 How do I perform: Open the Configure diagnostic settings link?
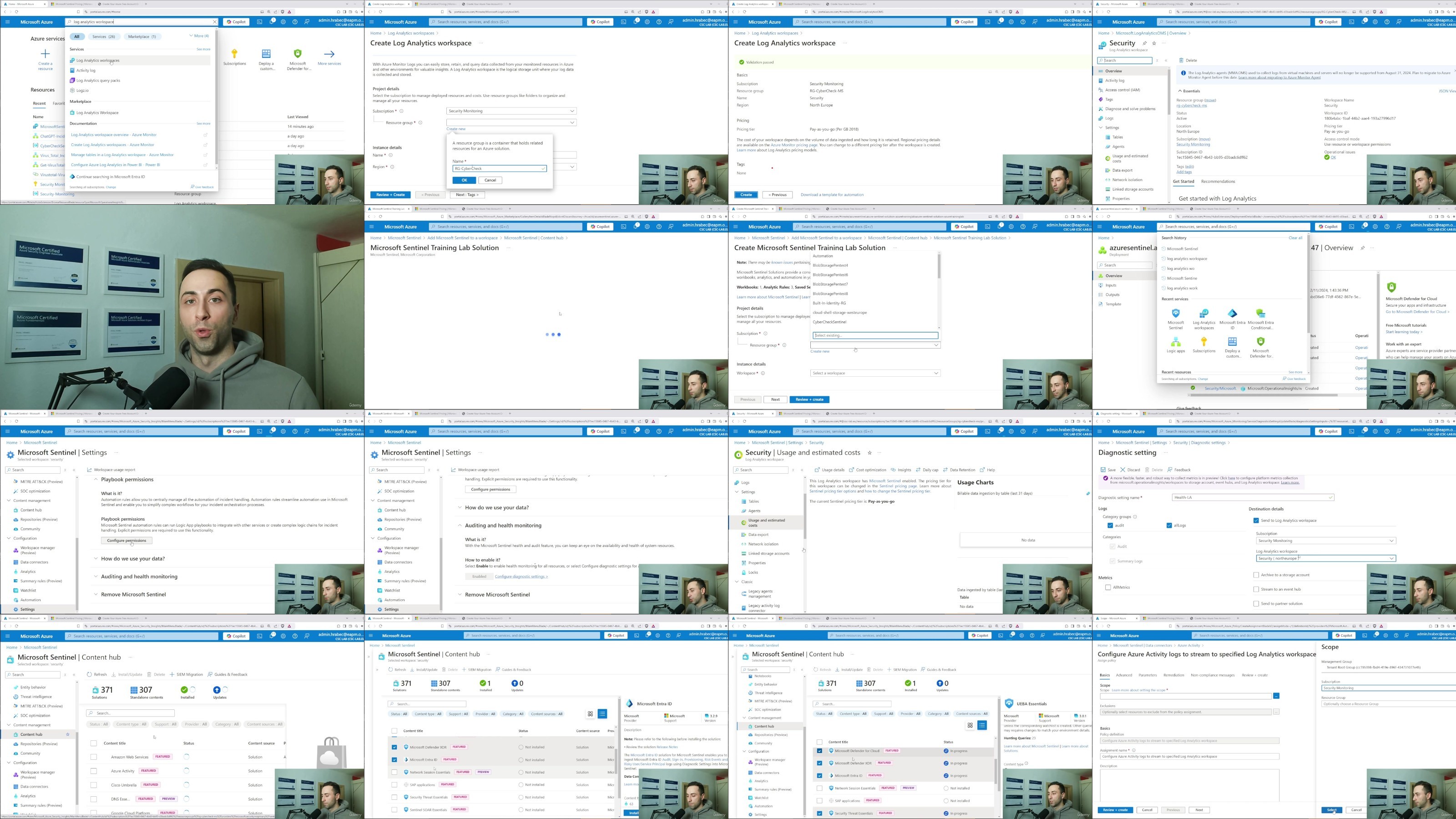(521, 576)
